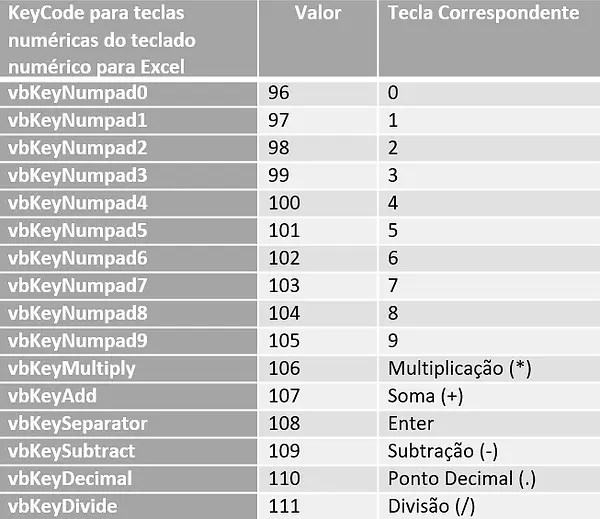Viewport: 600px width, 519px height.
Task: Select the vbKeySubtract cell
Action: pos(72,450)
